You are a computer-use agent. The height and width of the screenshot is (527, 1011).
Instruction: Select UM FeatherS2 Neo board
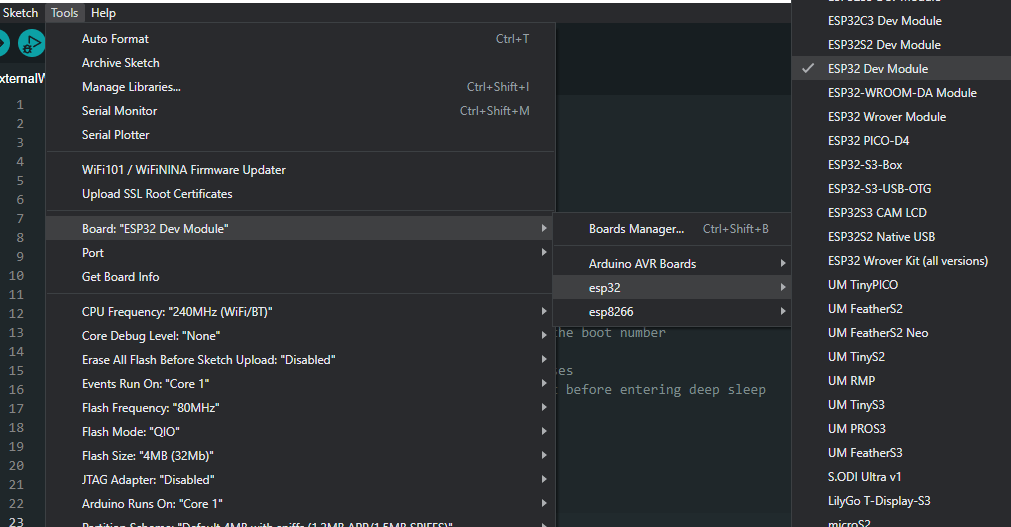(x=901, y=333)
